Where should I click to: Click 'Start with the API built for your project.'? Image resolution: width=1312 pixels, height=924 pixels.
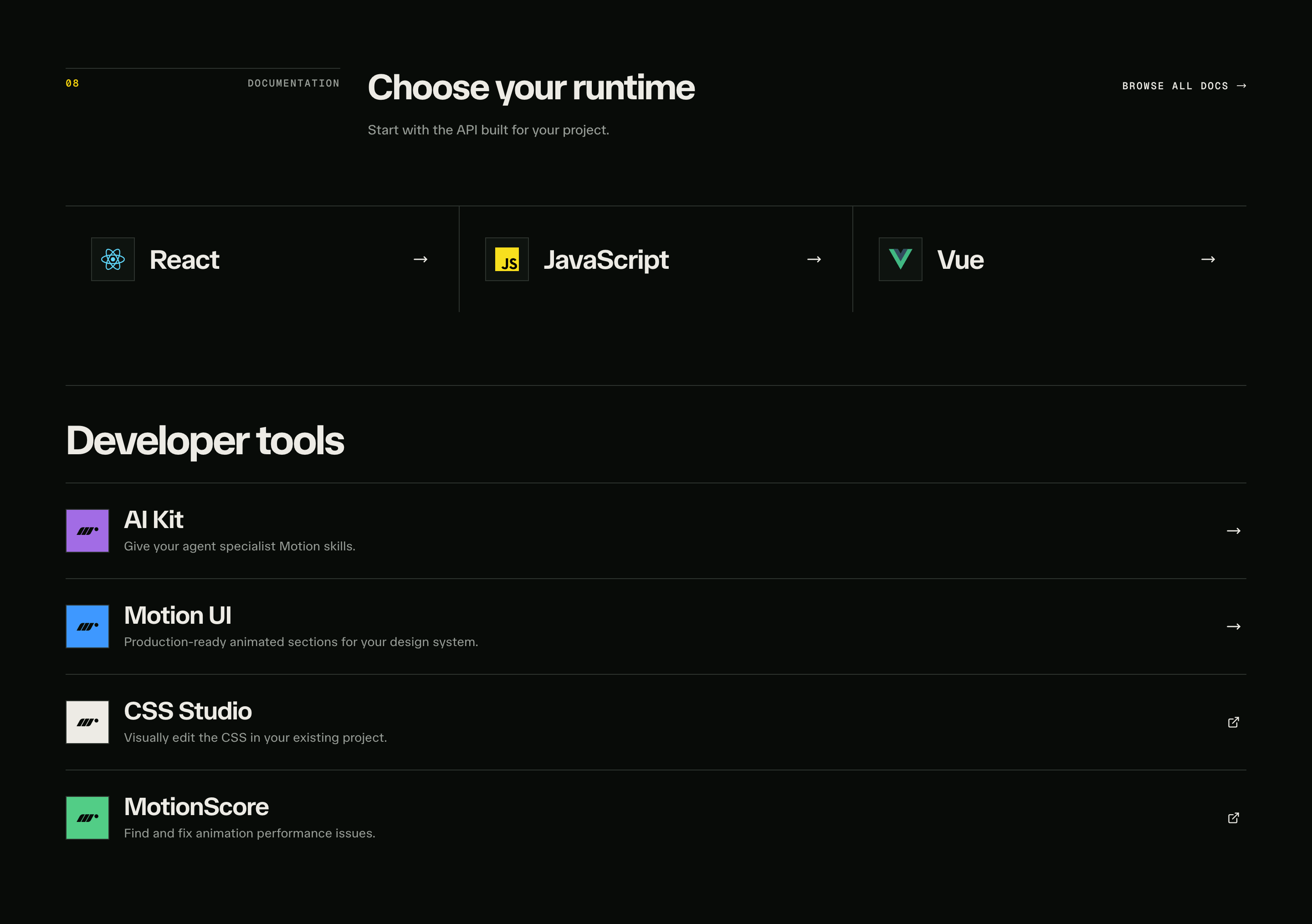click(488, 130)
